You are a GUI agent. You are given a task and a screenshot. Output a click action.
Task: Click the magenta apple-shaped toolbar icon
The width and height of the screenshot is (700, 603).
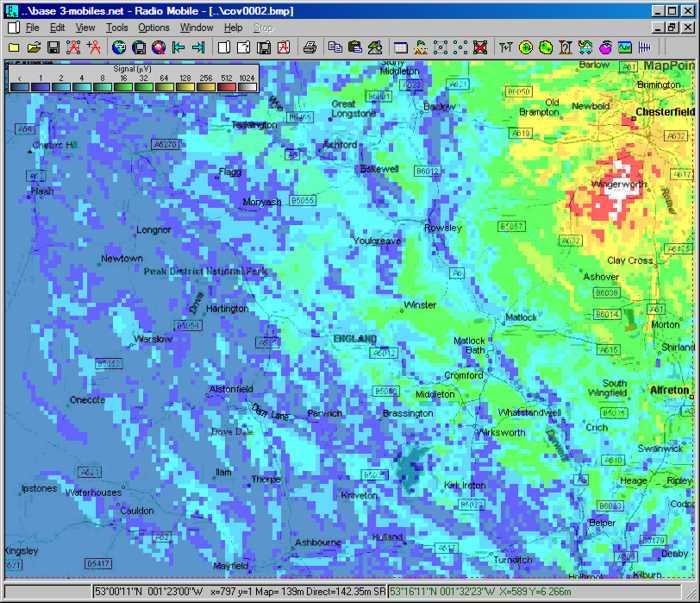click(605, 47)
